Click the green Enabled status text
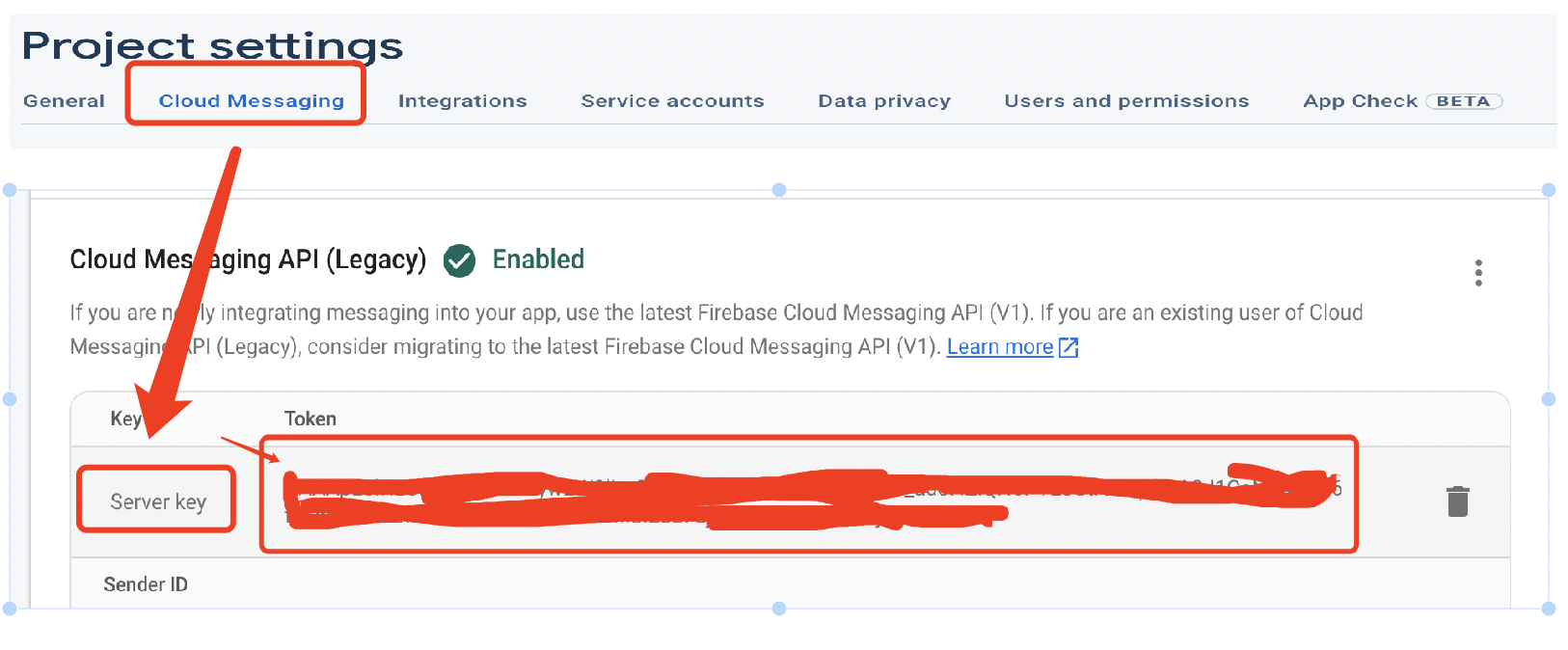The width and height of the screenshot is (1568, 650). tap(538, 259)
